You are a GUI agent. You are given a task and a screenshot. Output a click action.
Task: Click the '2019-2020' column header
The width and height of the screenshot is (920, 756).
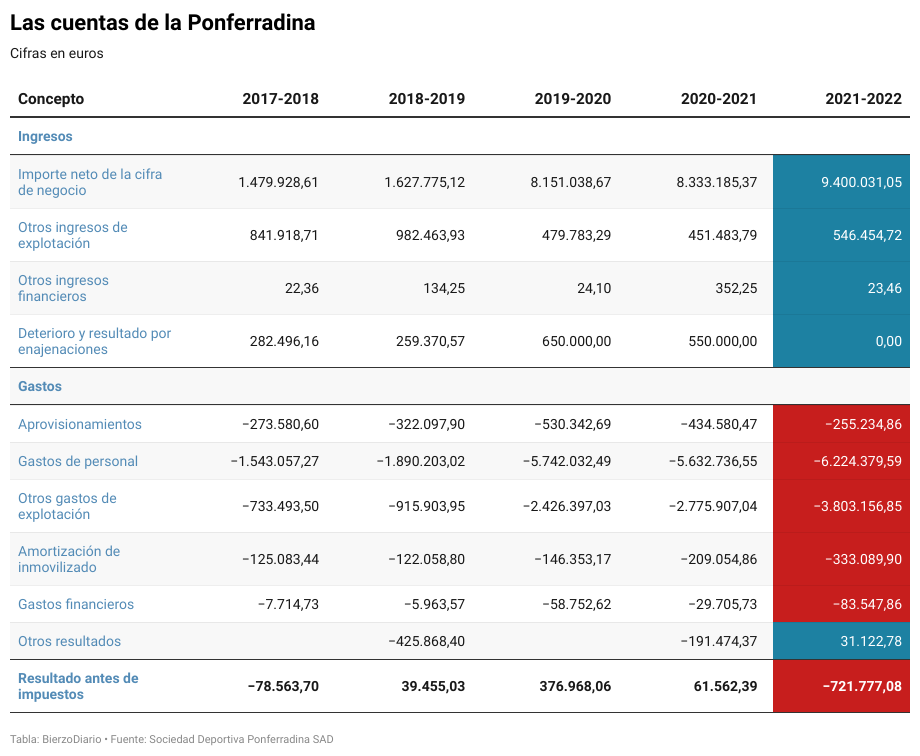point(573,99)
